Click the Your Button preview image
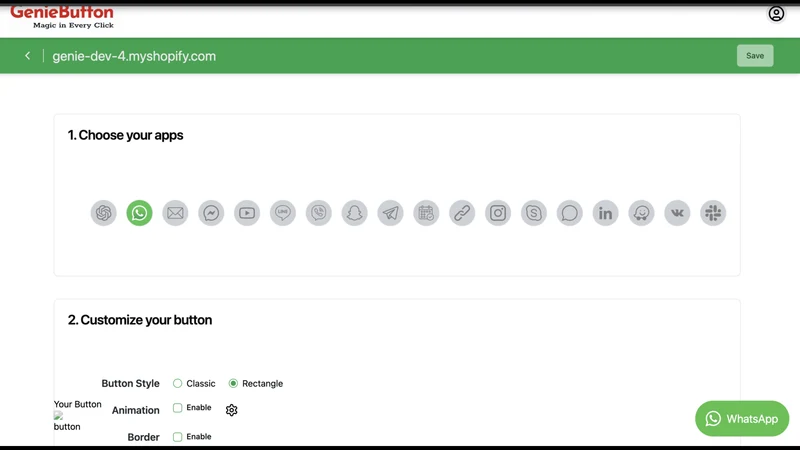 click(67, 421)
